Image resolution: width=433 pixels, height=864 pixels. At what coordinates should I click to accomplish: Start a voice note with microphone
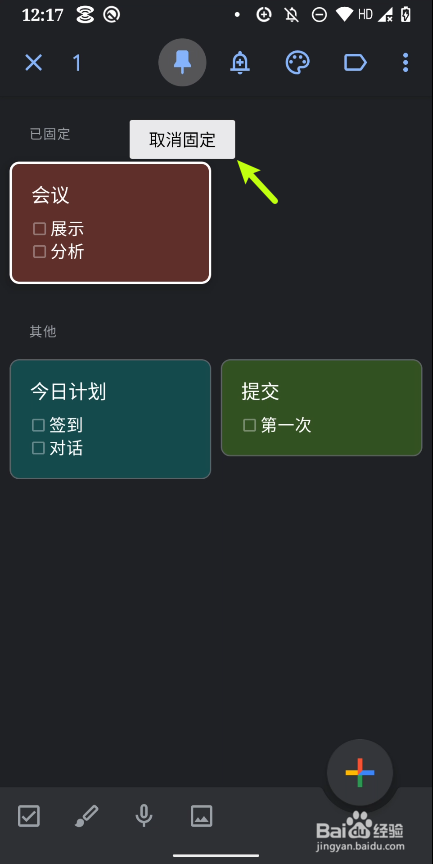click(x=144, y=816)
